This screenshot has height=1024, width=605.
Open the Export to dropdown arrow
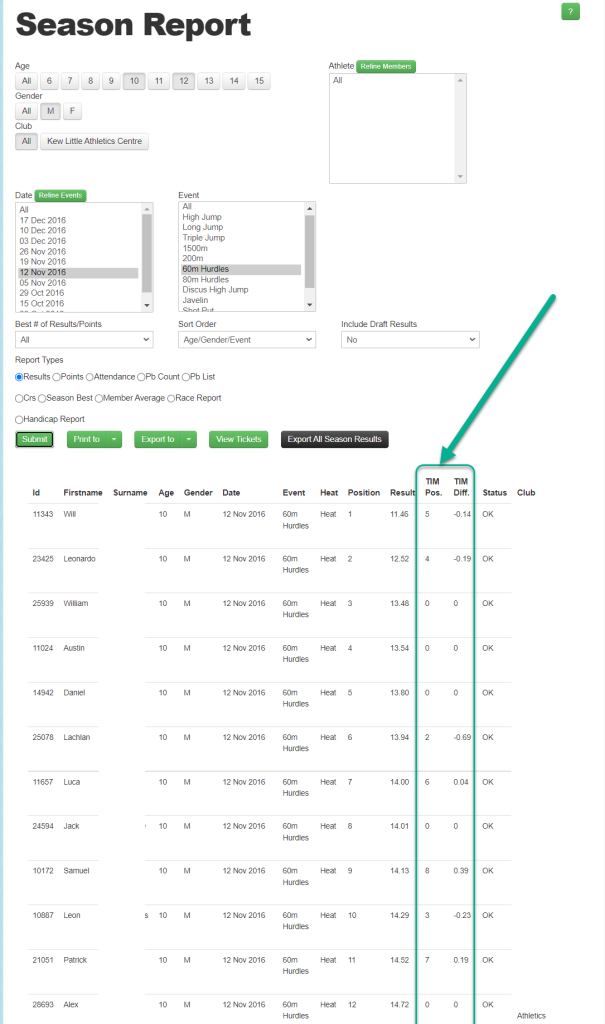(190, 439)
